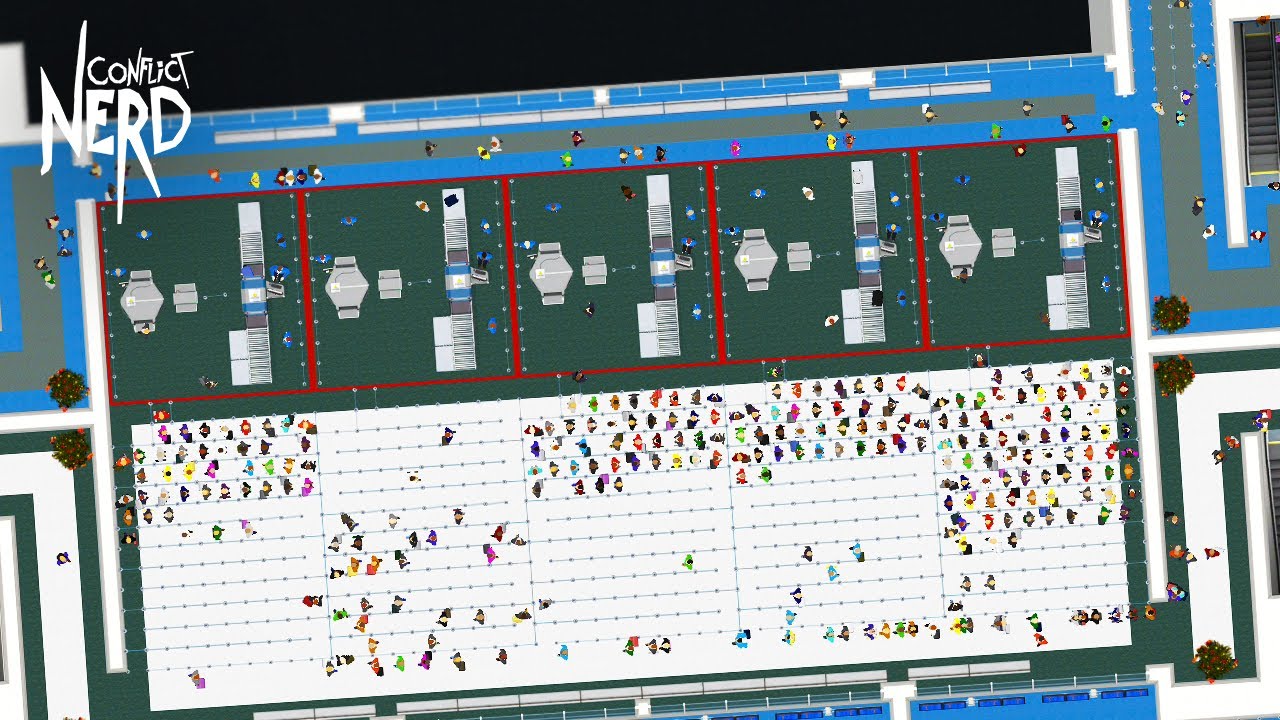Viewport: 1280px width, 720px height.
Task: Select the potted plant in the bottom-right corridor
Action: pos(1215,660)
